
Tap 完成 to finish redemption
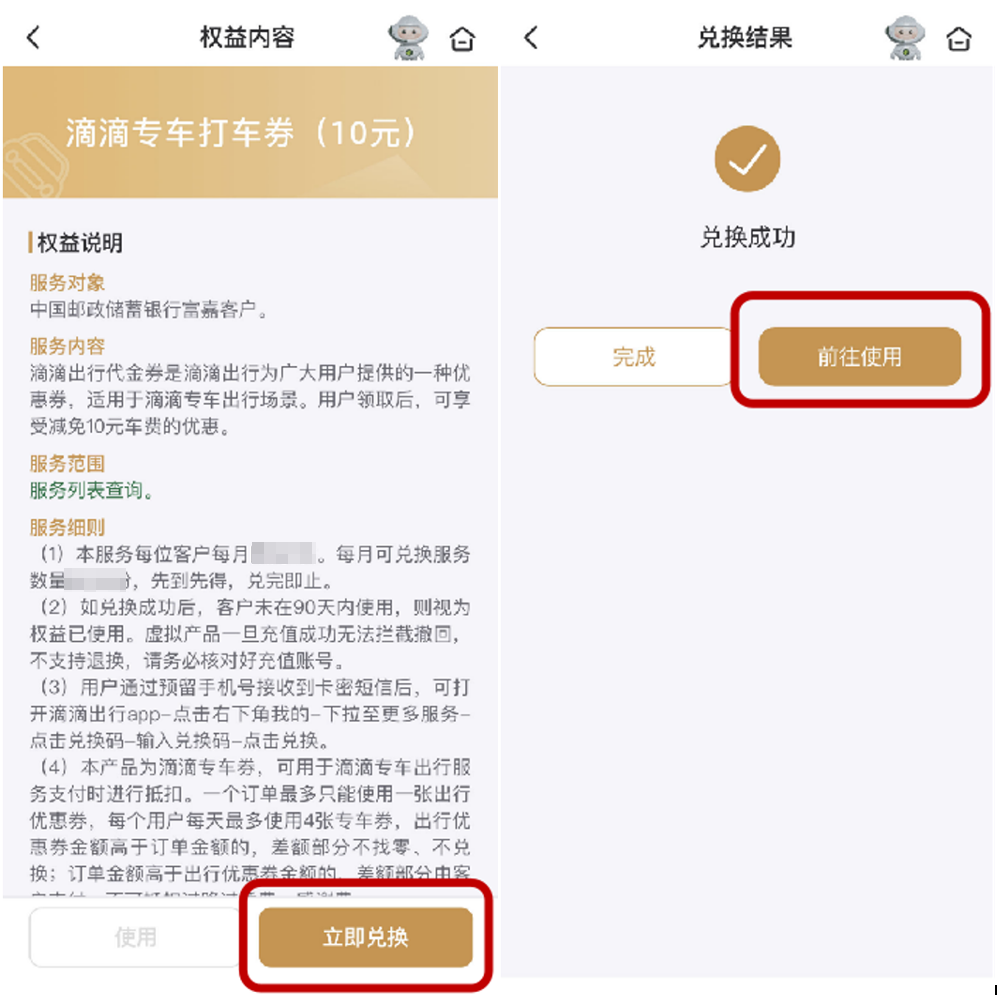633,357
